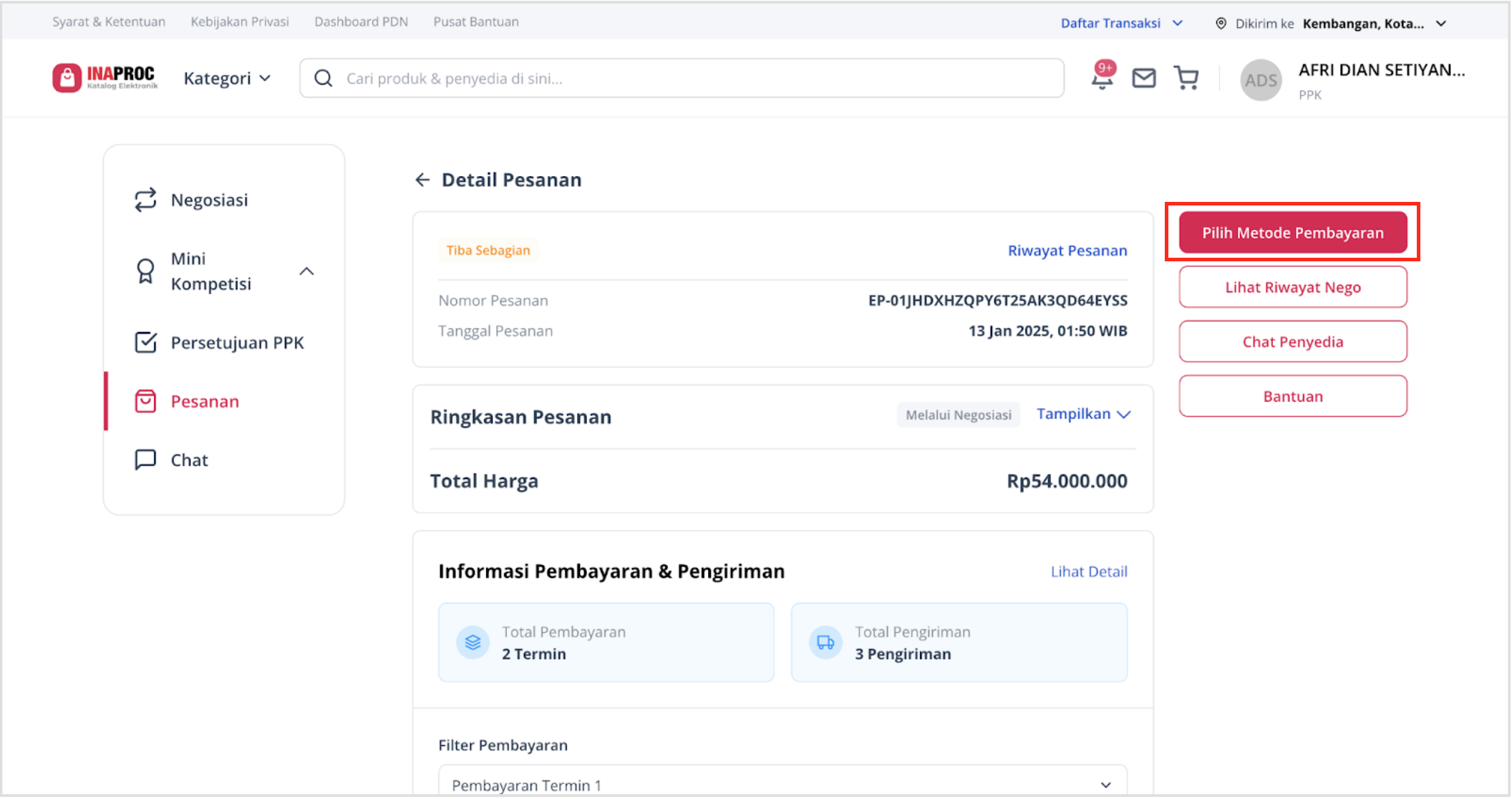
Task: Expand Ringkasan Pesanan with Tampilkan
Action: [x=1084, y=414]
